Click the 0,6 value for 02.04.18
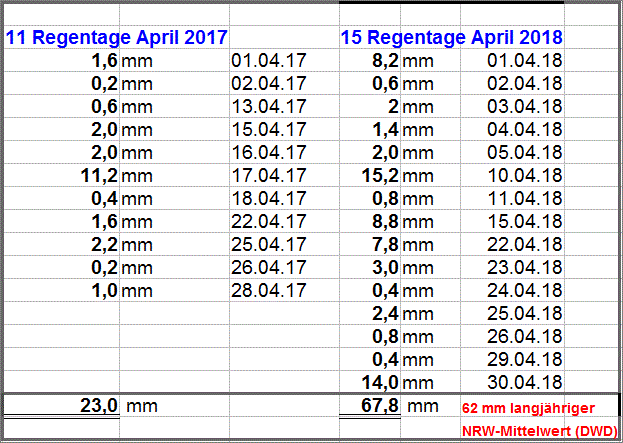The height and width of the screenshot is (443, 623). (x=385, y=84)
